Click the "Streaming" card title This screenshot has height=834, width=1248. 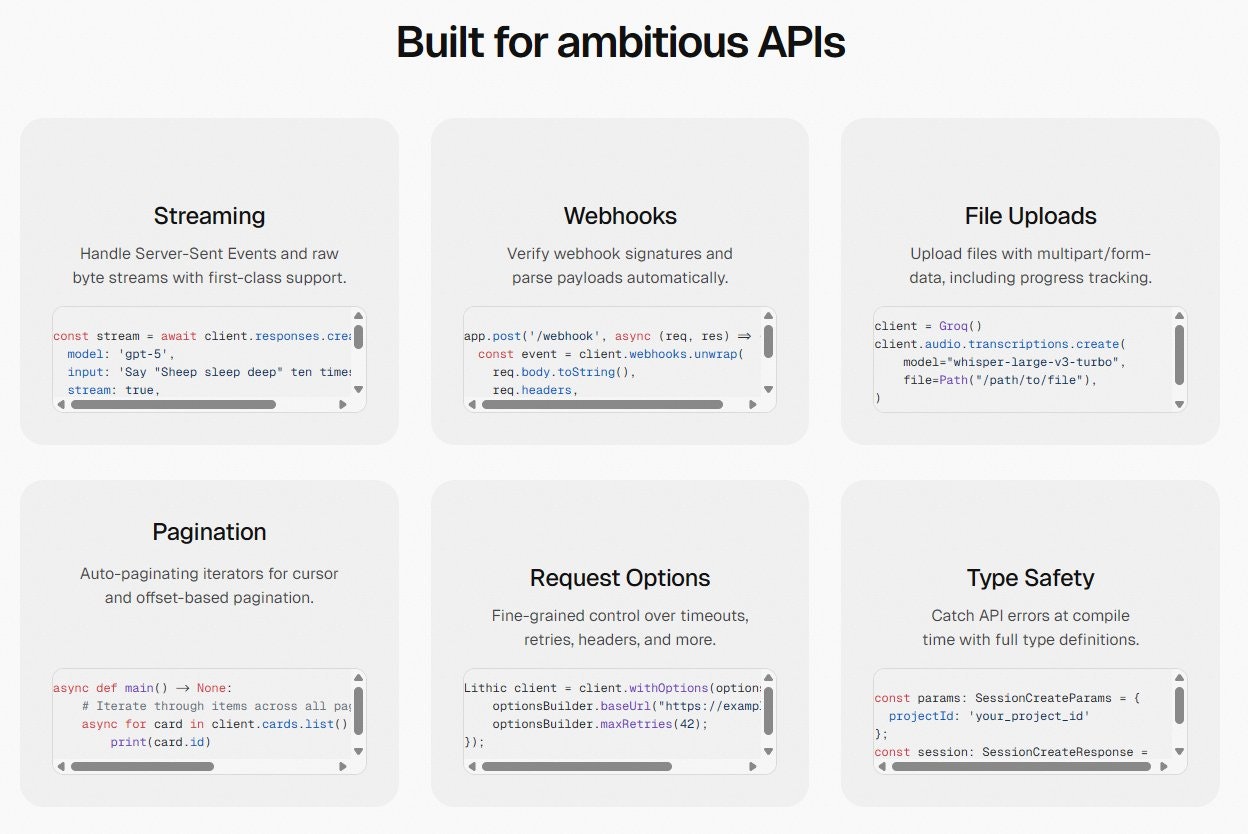point(209,216)
